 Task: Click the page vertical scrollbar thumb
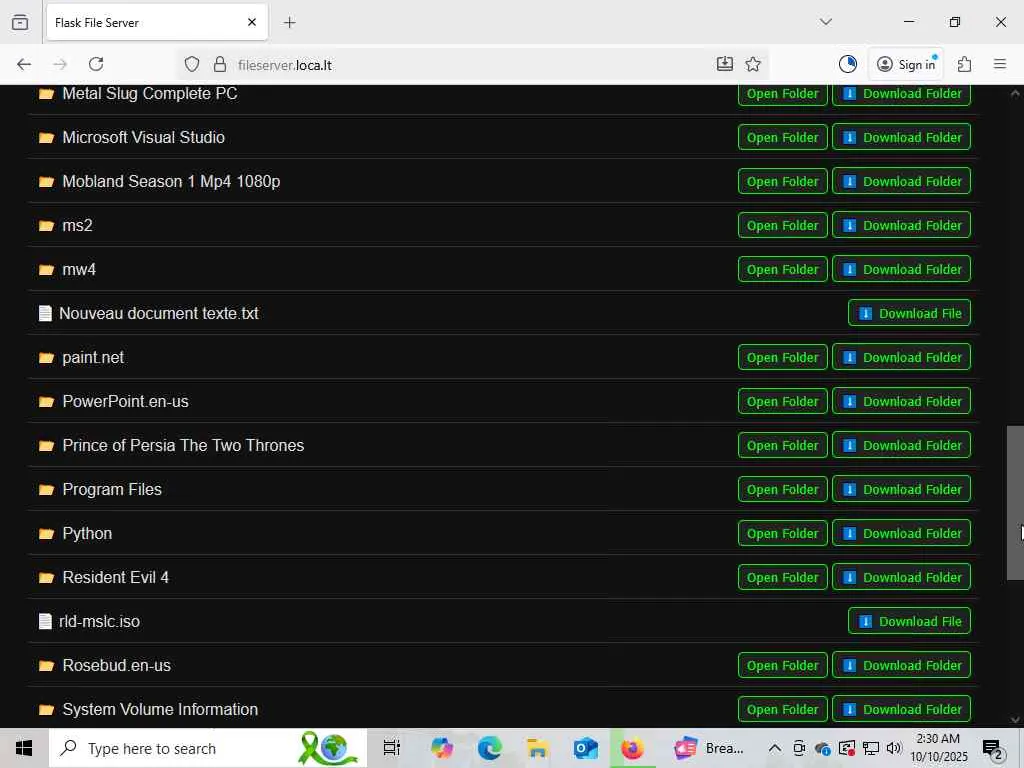(1015, 503)
